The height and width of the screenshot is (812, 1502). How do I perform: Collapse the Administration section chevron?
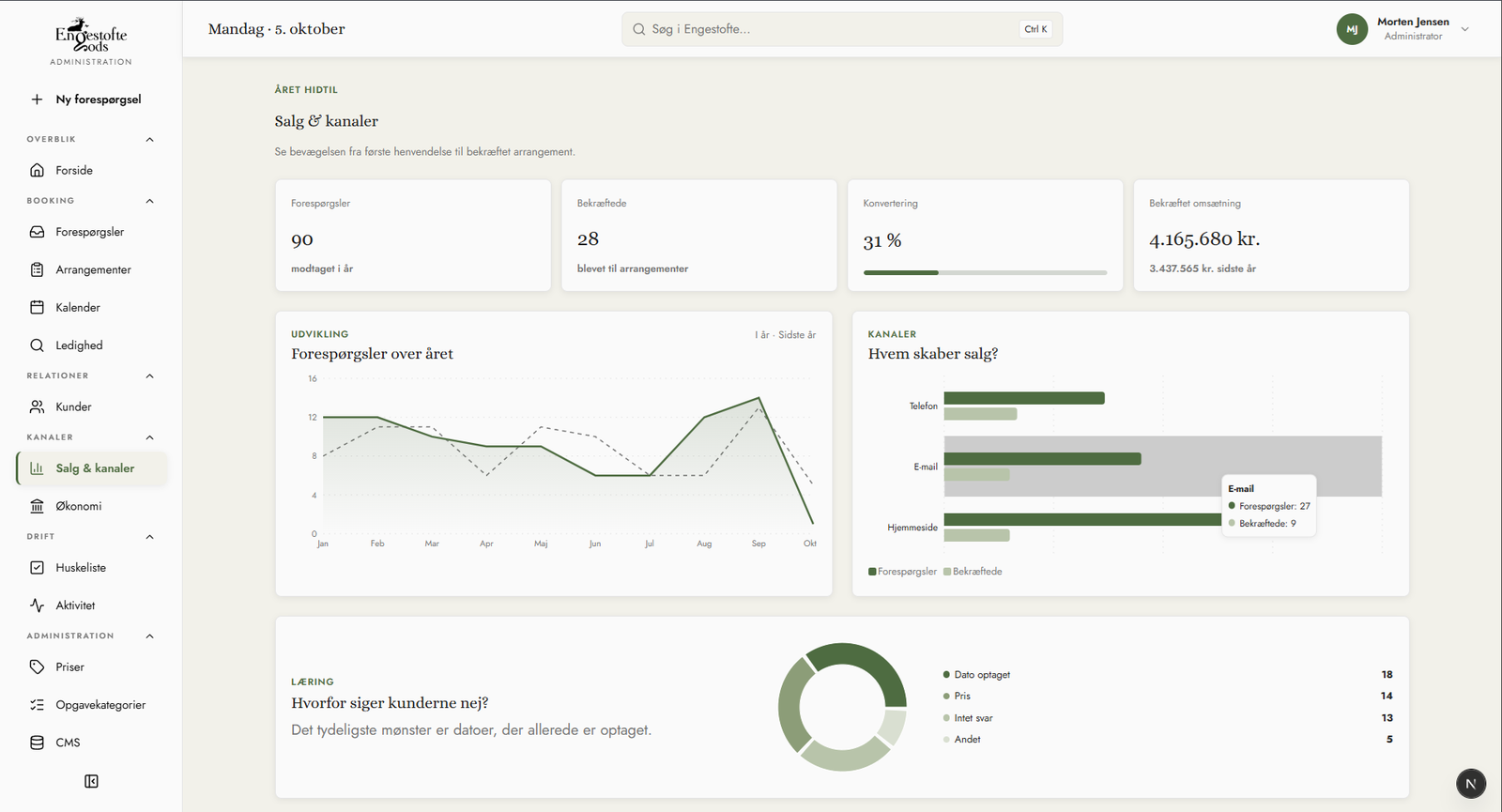(149, 636)
